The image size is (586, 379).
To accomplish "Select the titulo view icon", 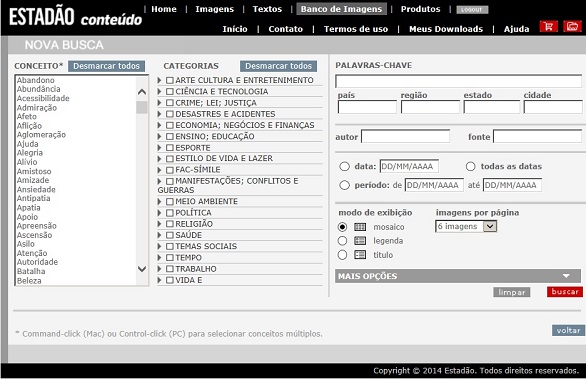I will point(360,255).
